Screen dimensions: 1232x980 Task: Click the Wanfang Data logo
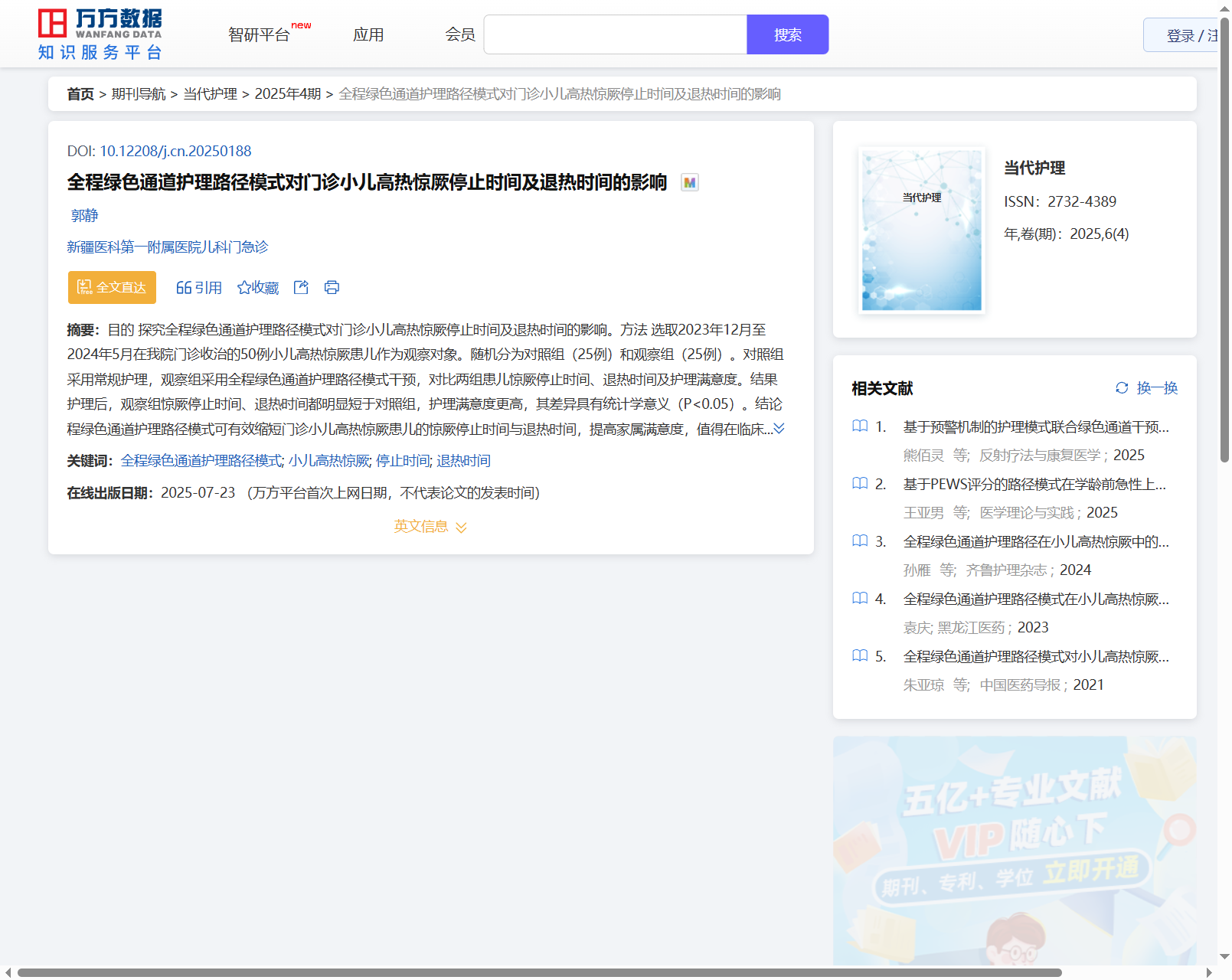click(100, 34)
